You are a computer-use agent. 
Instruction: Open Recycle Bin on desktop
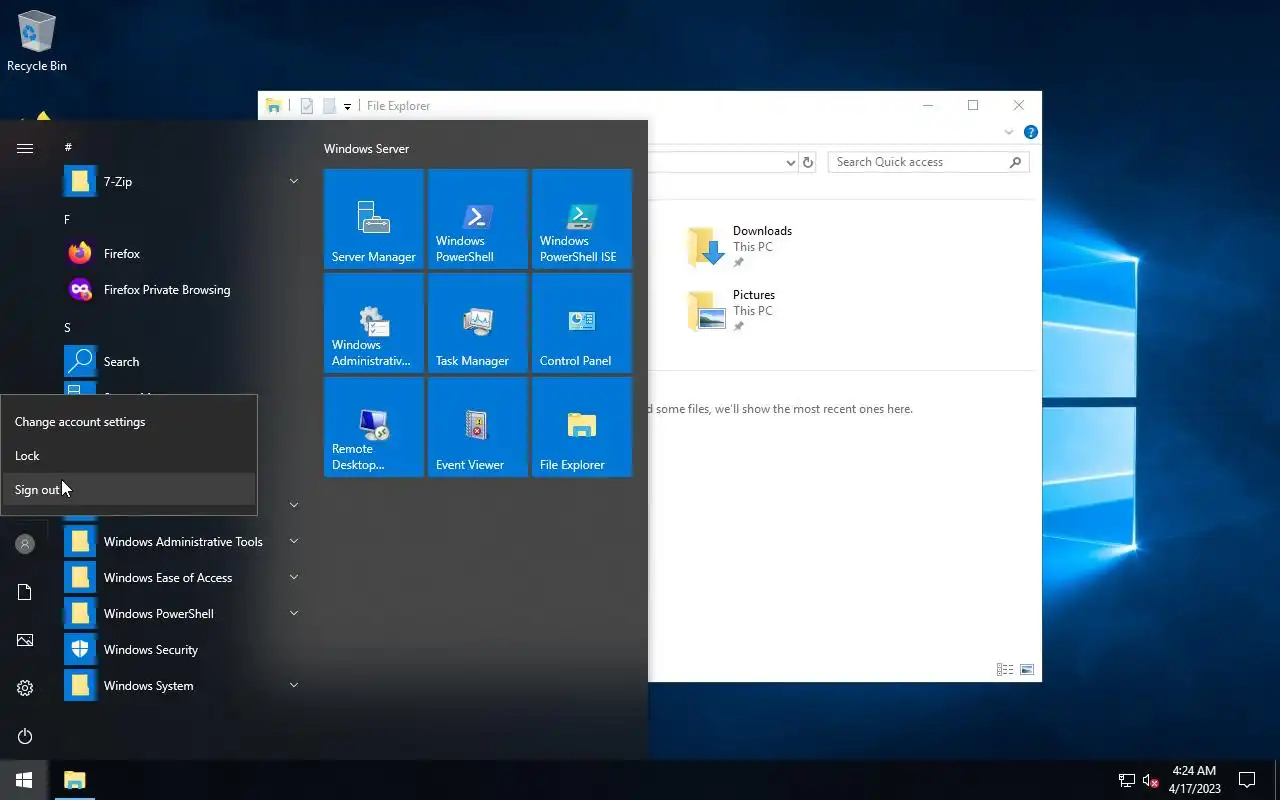(x=37, y=41)
